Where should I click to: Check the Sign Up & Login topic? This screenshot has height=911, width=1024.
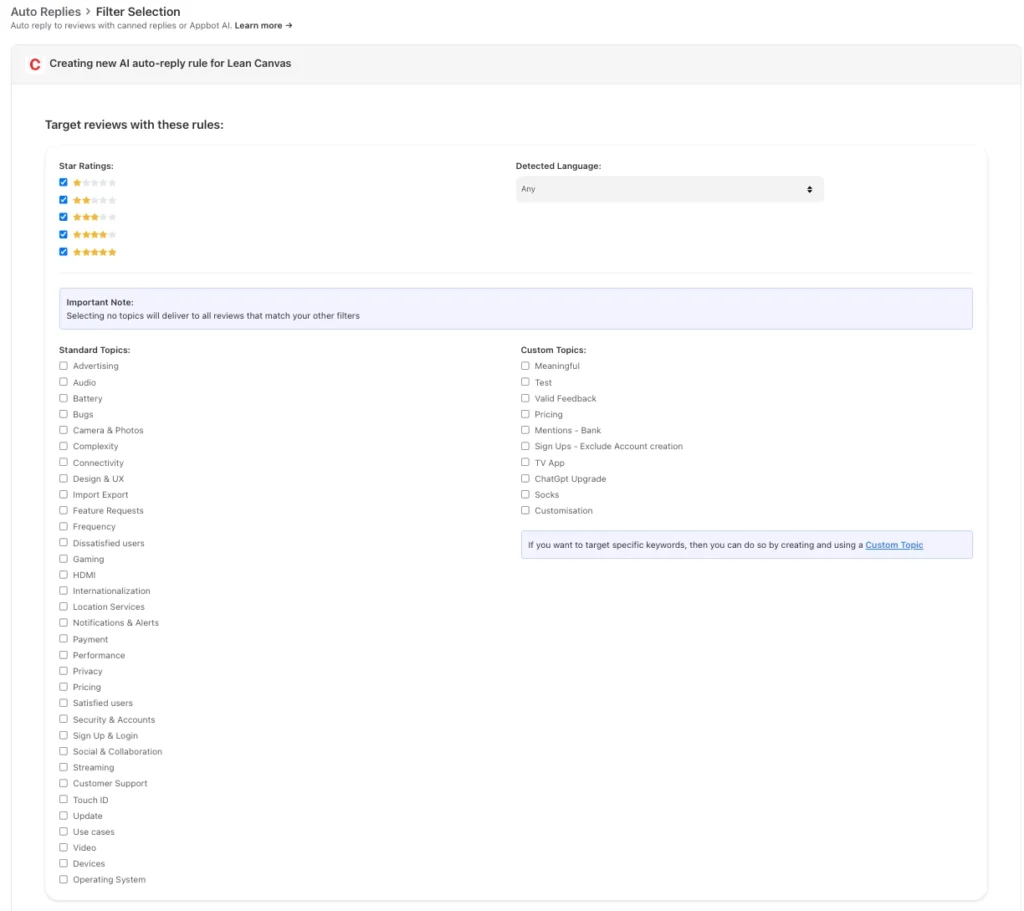(64, 735)
